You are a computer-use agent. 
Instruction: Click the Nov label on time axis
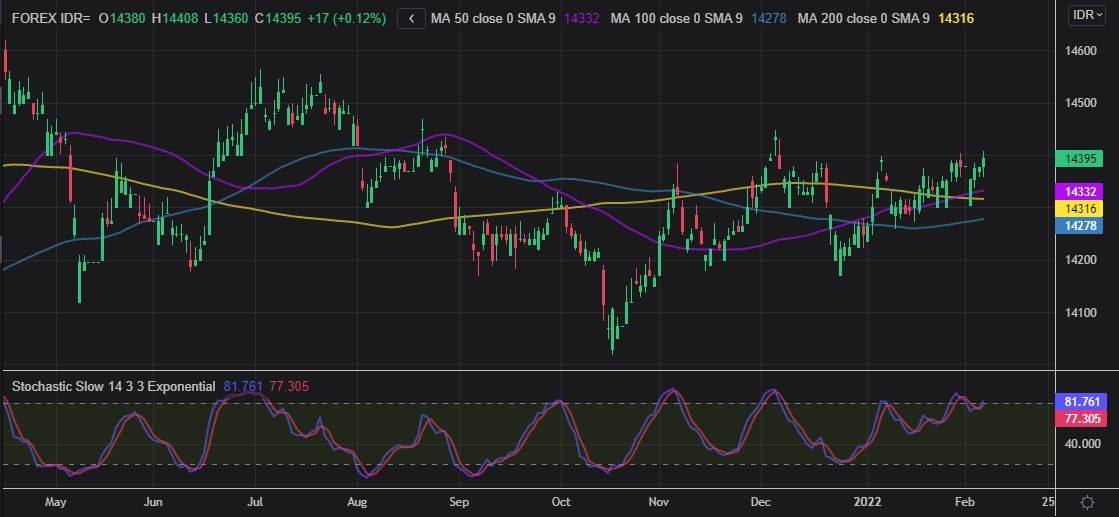point(659,501)
